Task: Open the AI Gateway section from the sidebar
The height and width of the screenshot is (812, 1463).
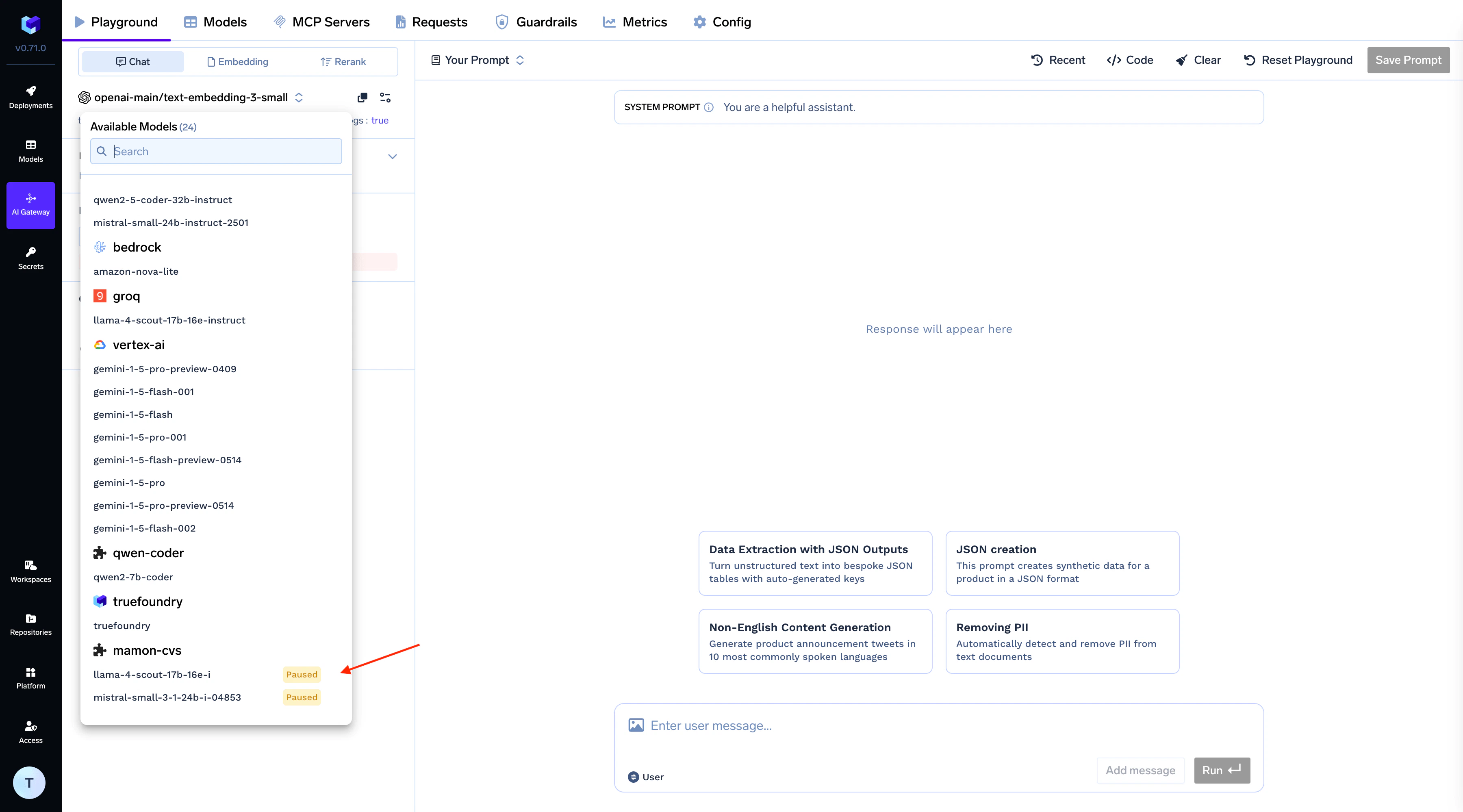Action: coord(30,204)
